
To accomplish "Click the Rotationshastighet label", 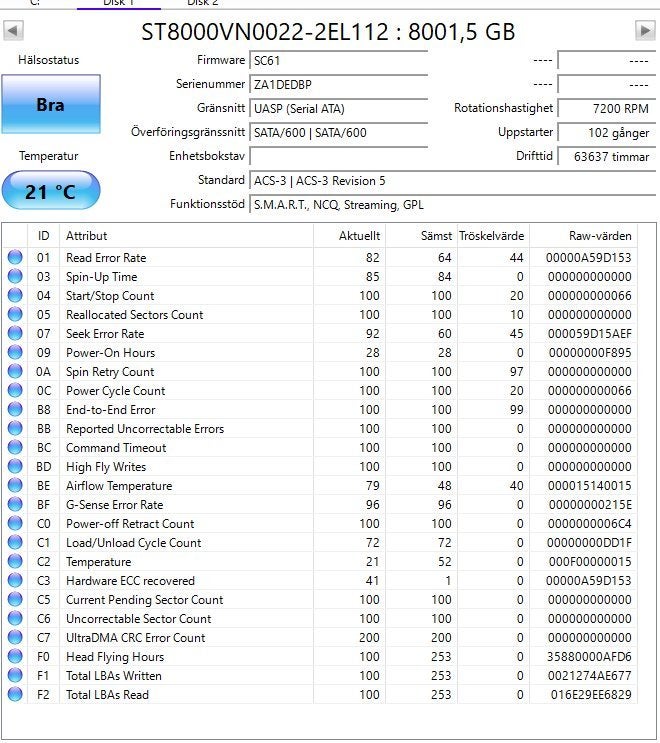I will 503,108.
